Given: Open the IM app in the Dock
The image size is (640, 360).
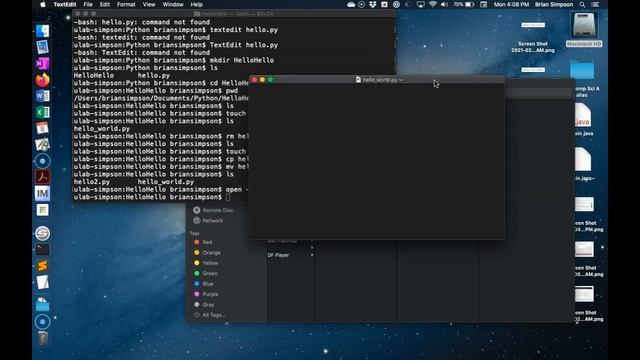Looking at the screenshot, I should point(42,193).
